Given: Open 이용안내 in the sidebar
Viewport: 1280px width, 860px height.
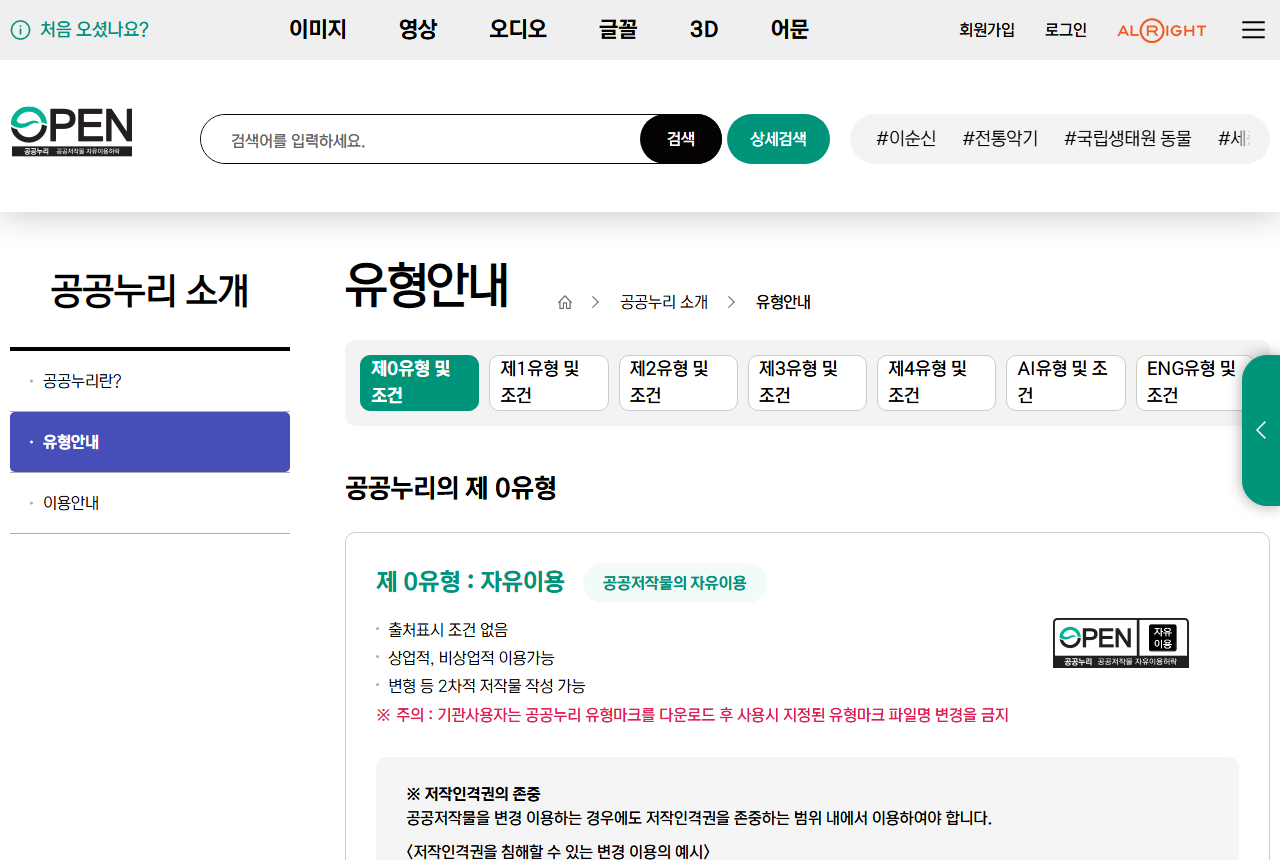Looking at the screenshot, I should coord(150,503).
